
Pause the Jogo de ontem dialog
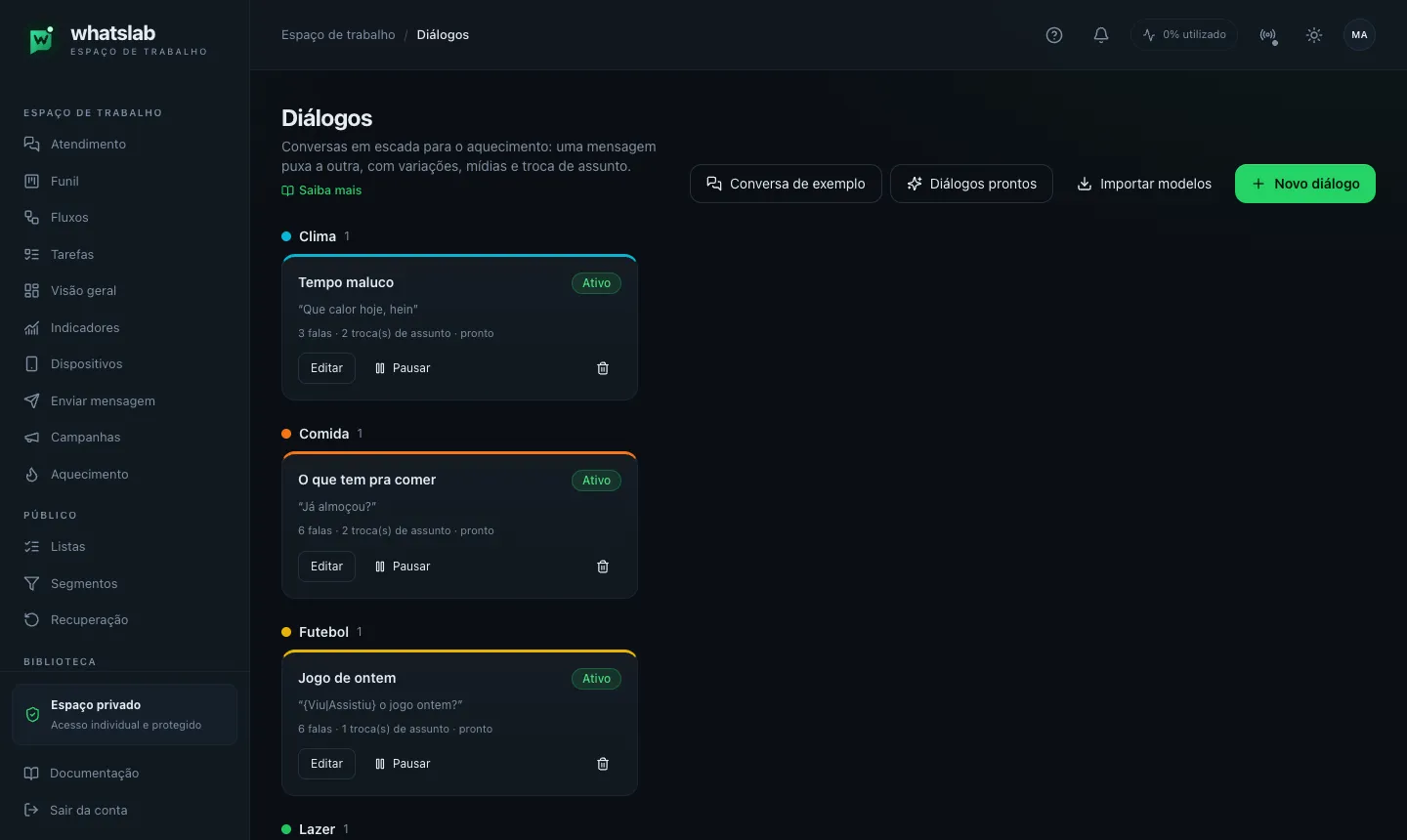(x=403, y=764)
